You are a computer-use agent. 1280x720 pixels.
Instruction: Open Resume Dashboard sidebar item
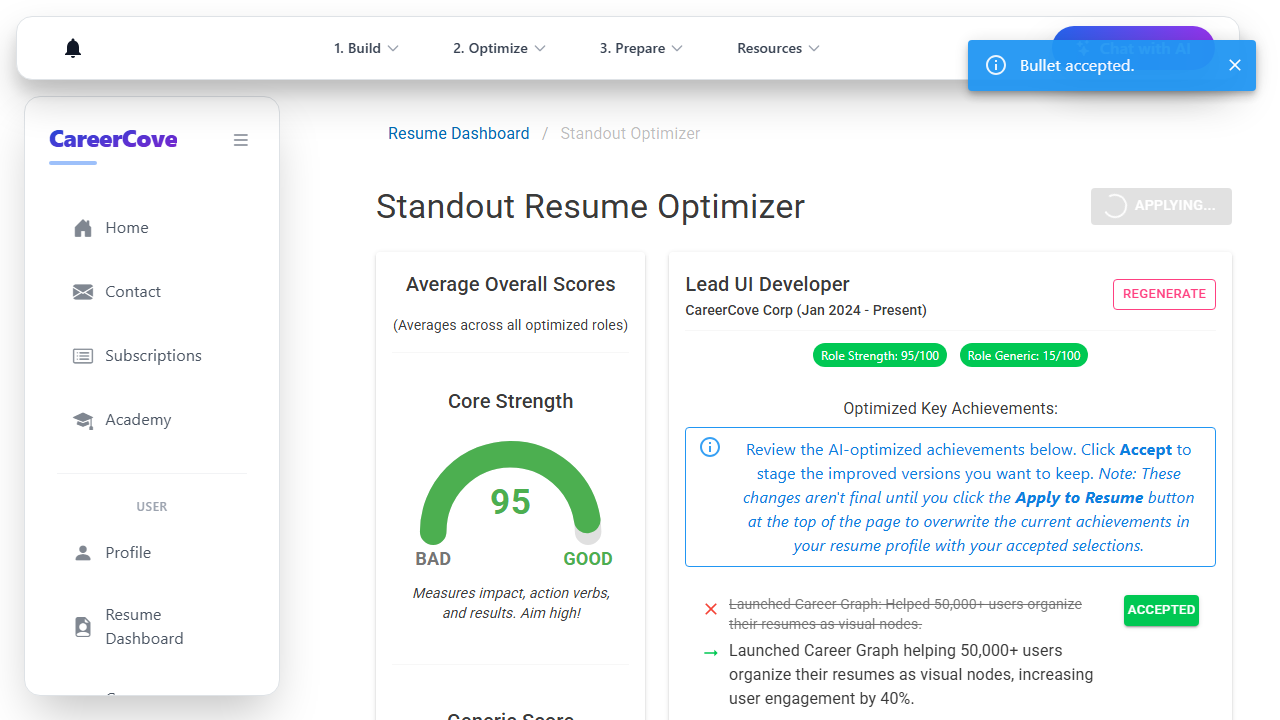click(152, 627)
